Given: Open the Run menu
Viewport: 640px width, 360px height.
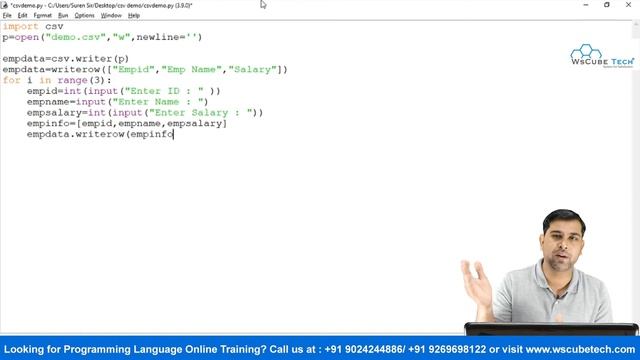Looking at the screenshot, I should [x=63, y=16].
